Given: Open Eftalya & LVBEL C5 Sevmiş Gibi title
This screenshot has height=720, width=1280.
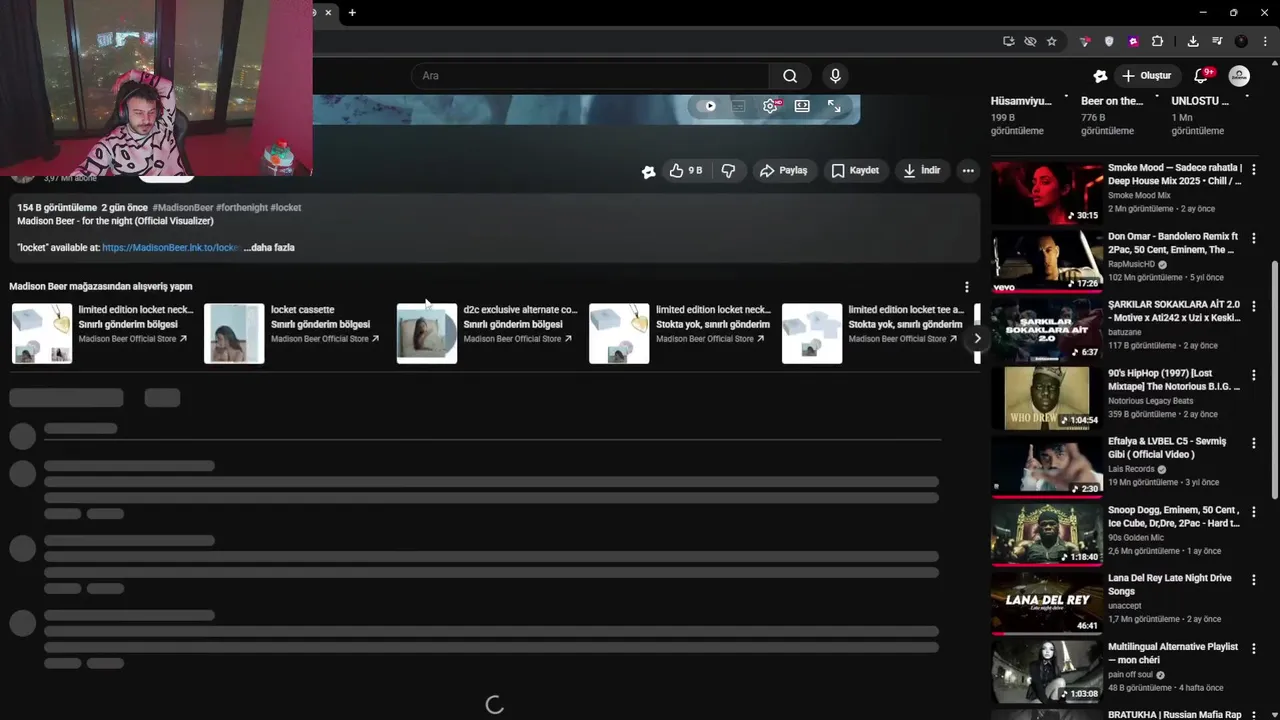Looking at the screenshot, I should pos(1167,447).
